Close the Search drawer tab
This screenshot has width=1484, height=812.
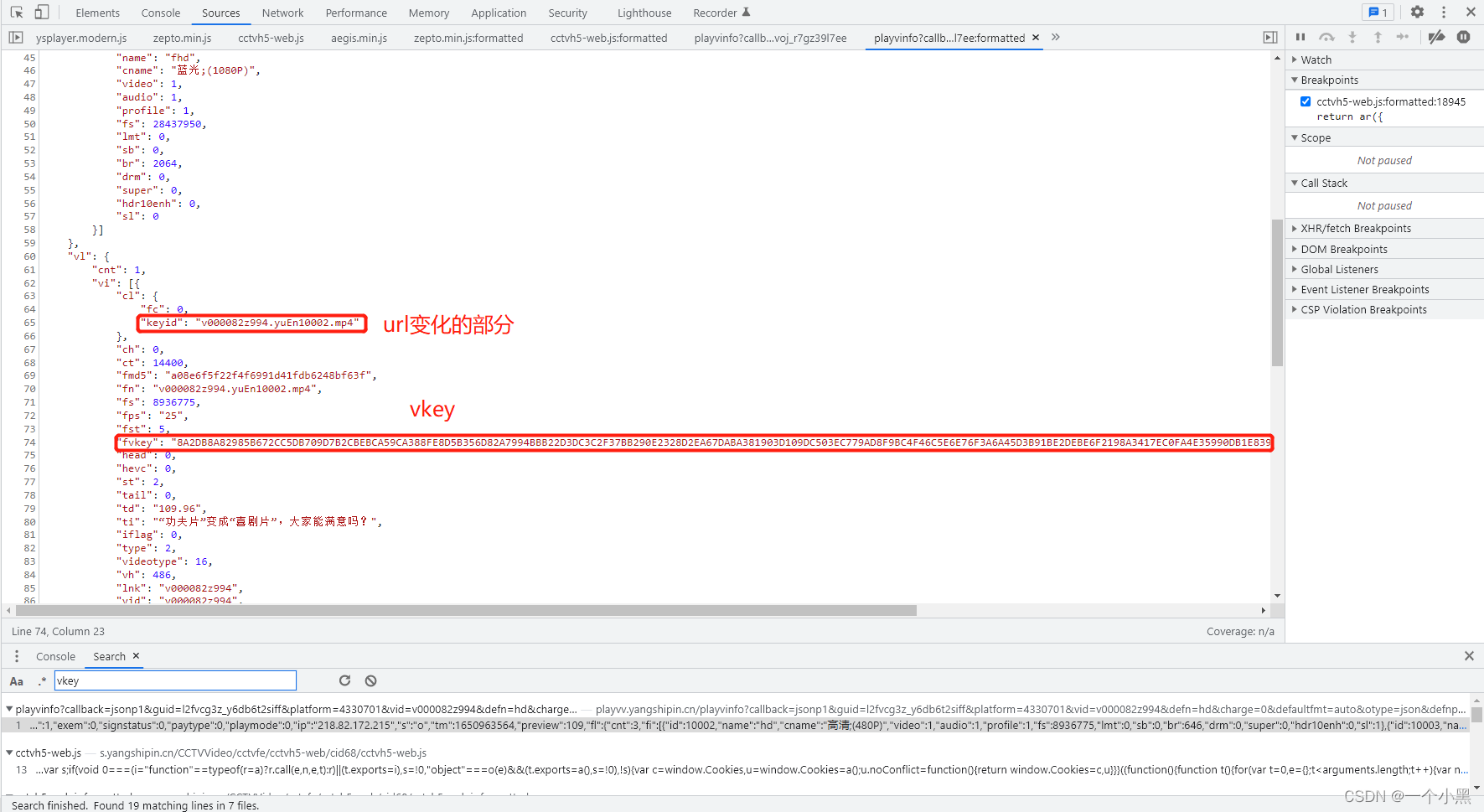(136, 656)
